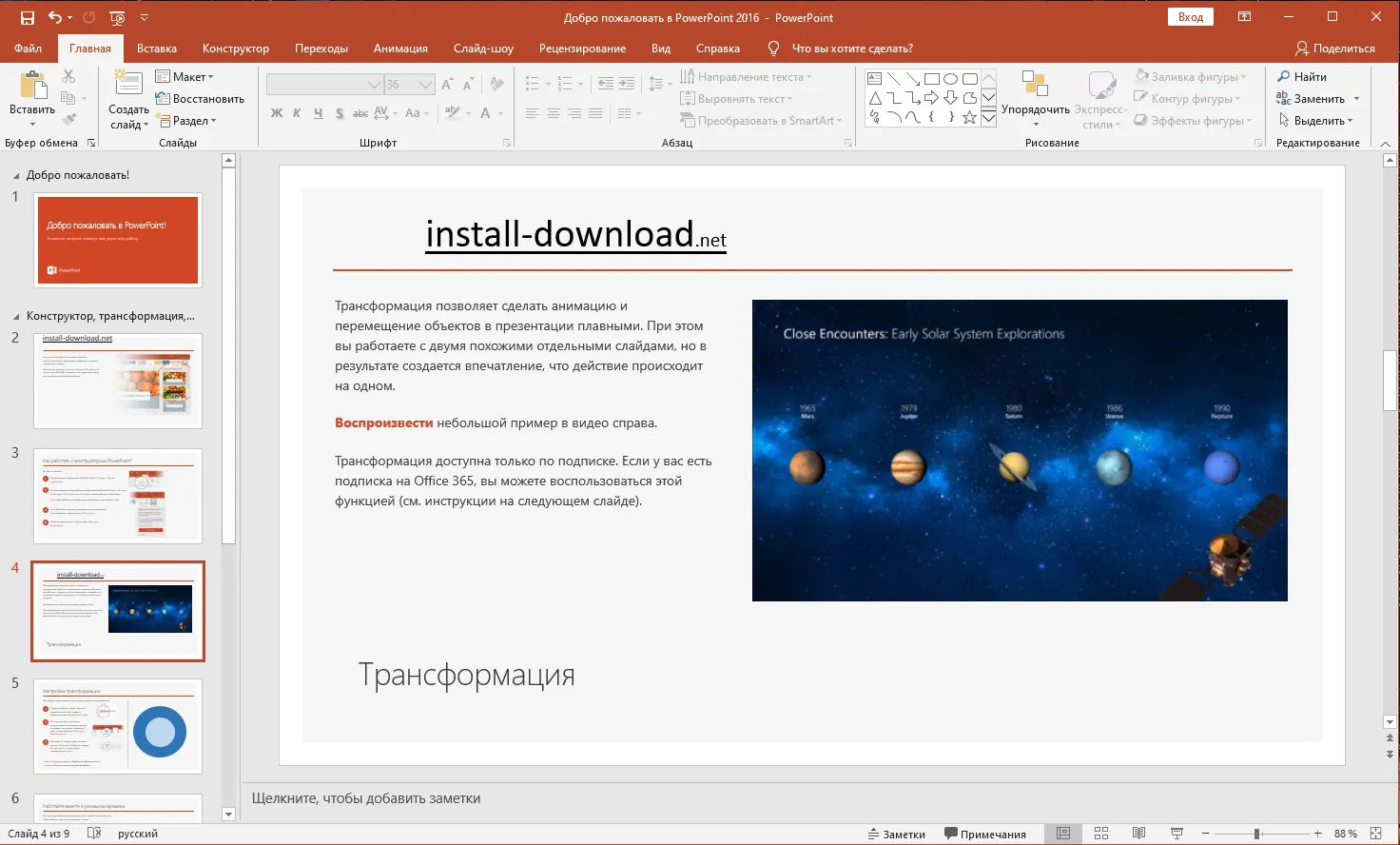Click the Undo arrow icon
1400x845 pixels.
(54, 17)
